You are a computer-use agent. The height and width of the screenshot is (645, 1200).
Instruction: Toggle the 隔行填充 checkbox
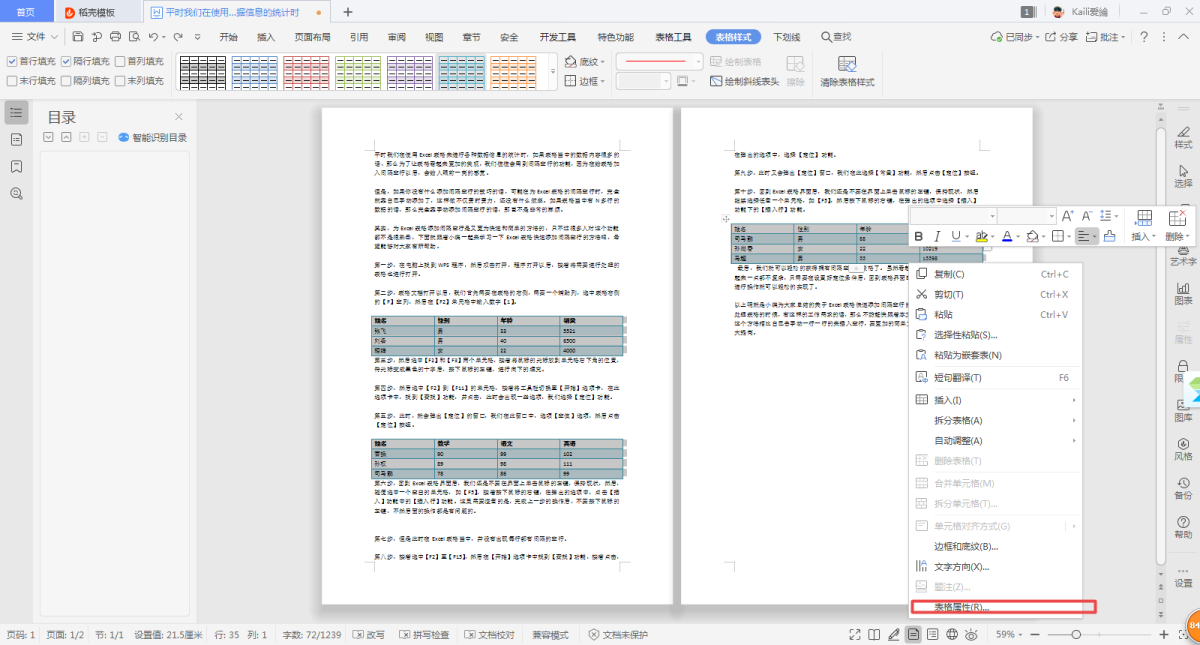coord(66,61)
